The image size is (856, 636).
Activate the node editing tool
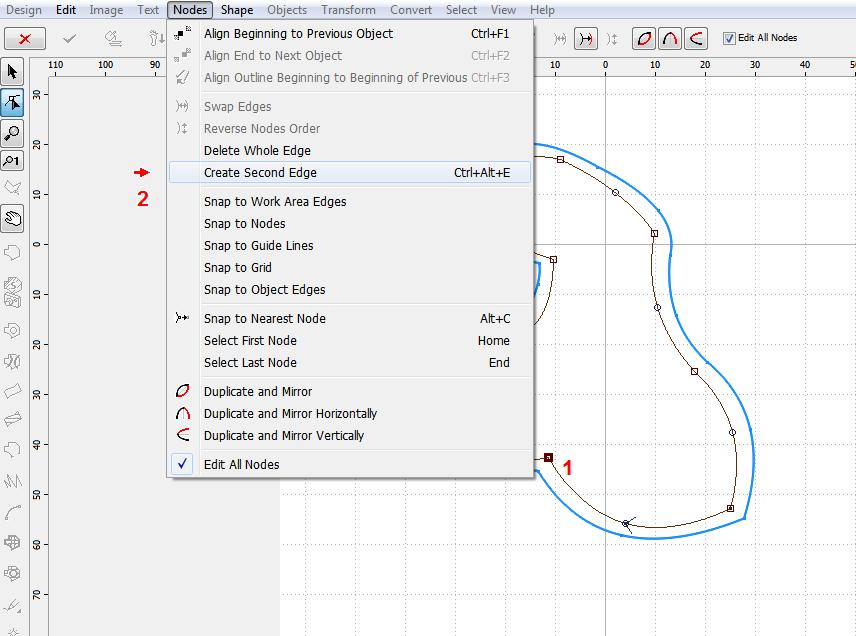click(x=13, y=101)
